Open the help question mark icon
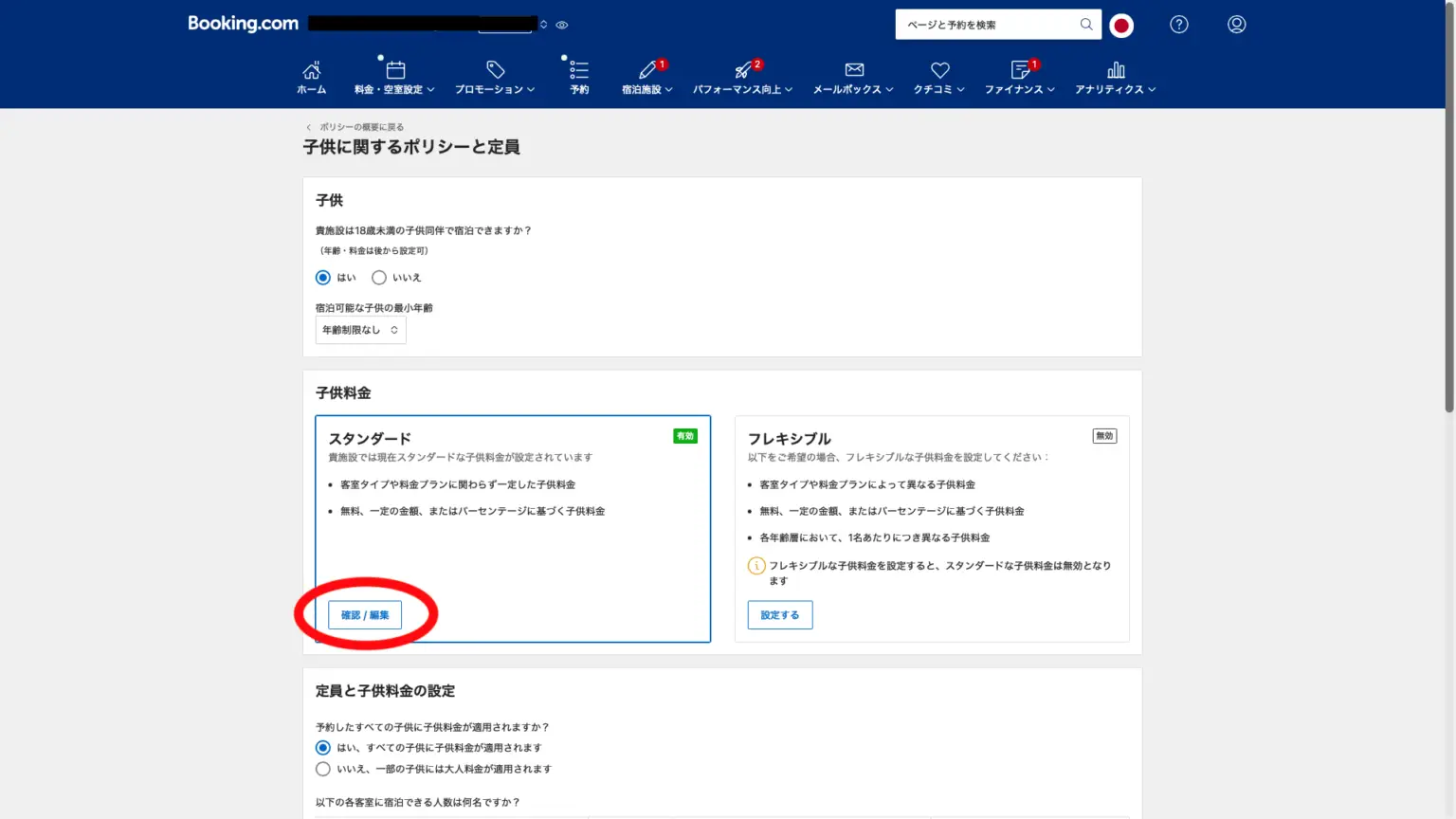This screenshot has height=819, width=1456. [x=1178, y=25]
